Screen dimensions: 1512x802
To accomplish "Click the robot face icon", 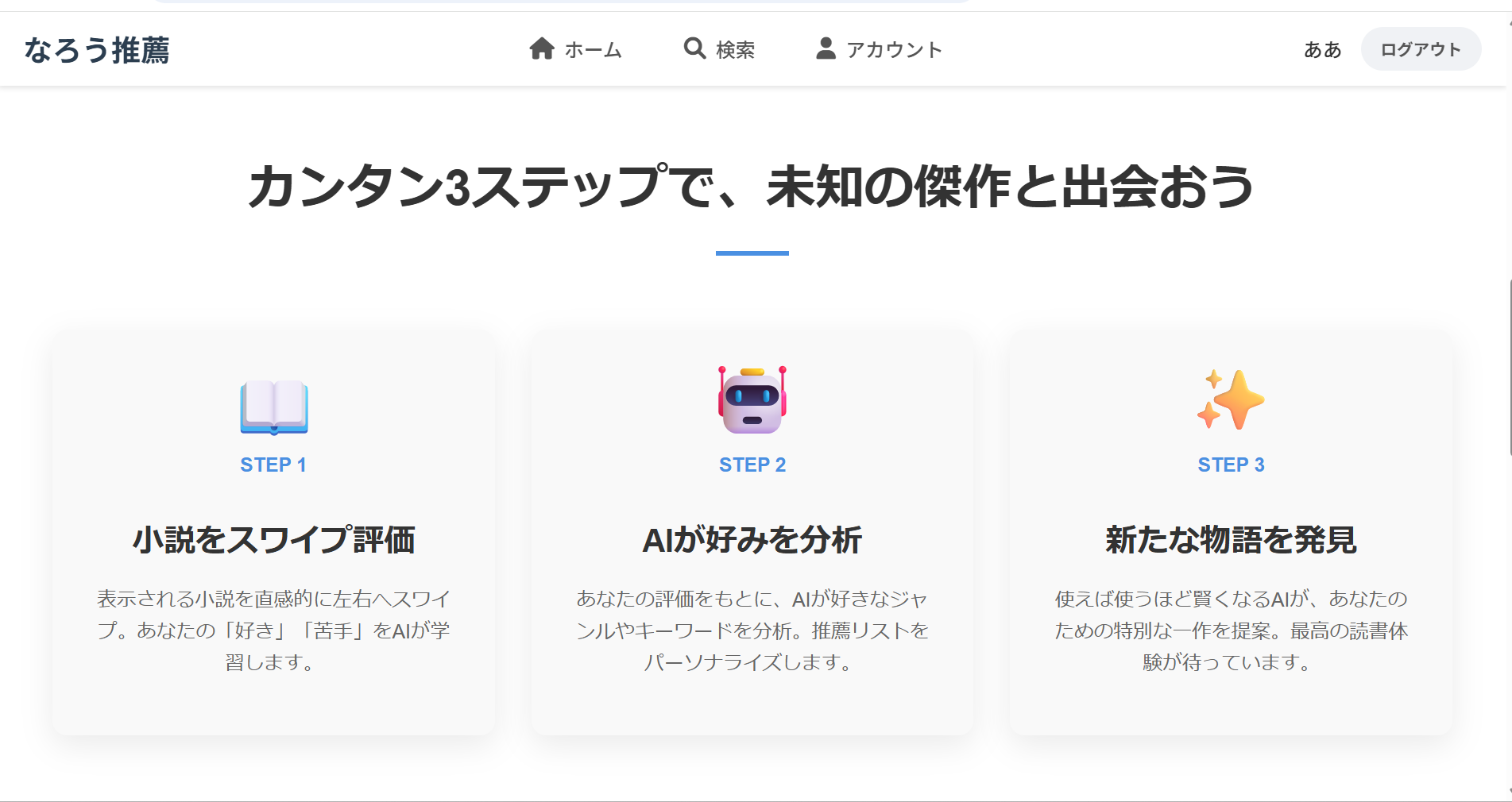I will coord(752,400).
